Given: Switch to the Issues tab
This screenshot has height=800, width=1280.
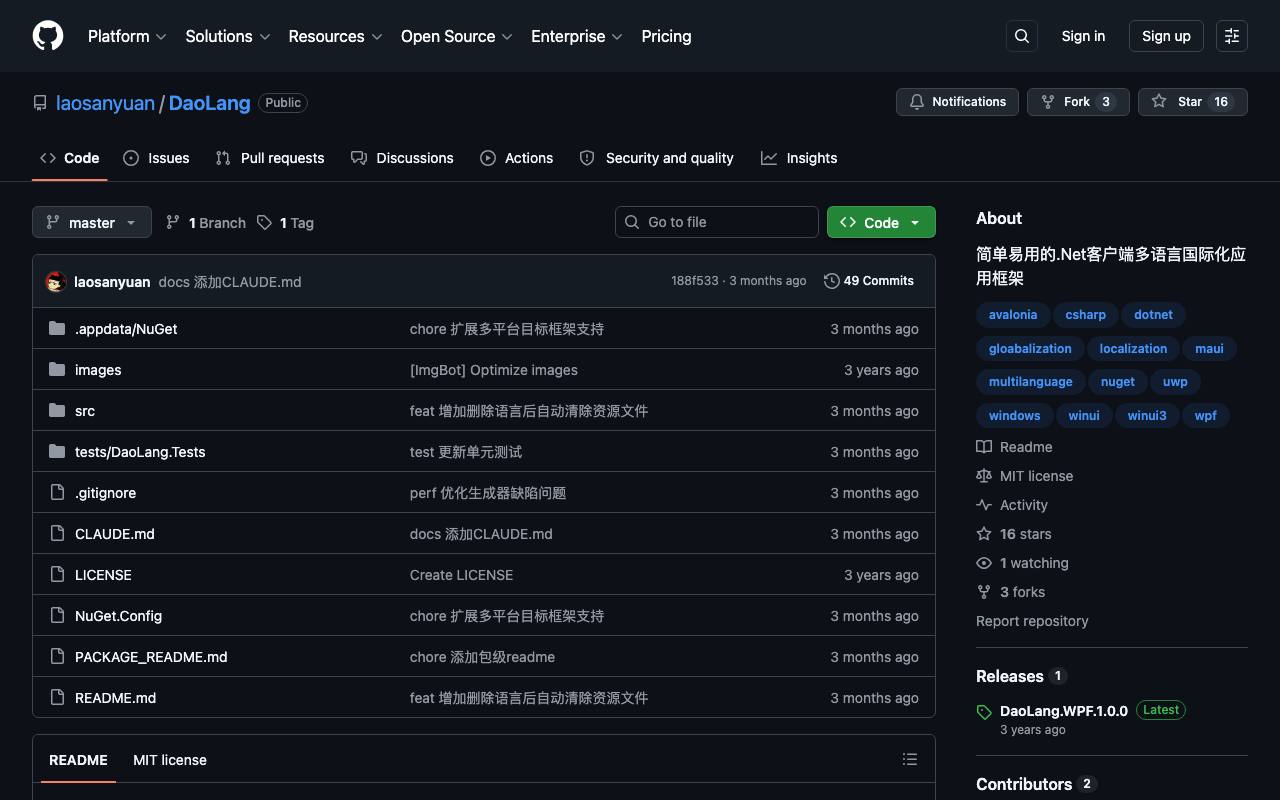Looking at the screenshot, I should [156, 158].
